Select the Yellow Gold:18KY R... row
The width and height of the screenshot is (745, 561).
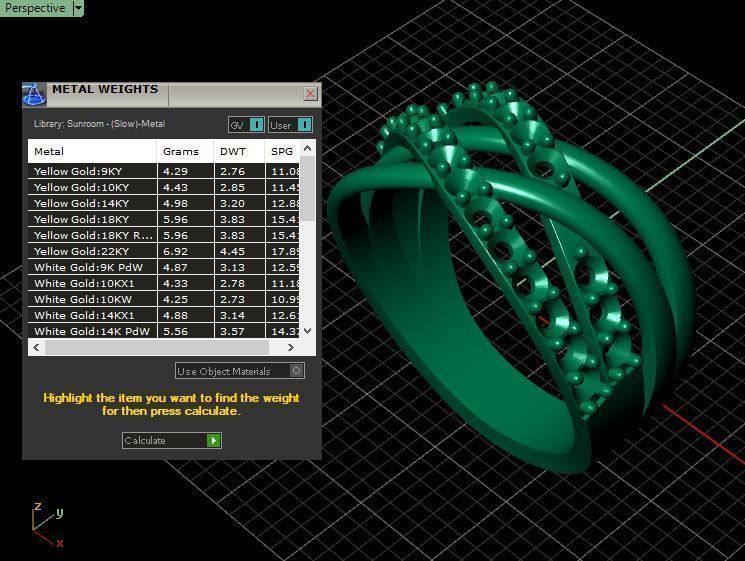tap(164, 235)
